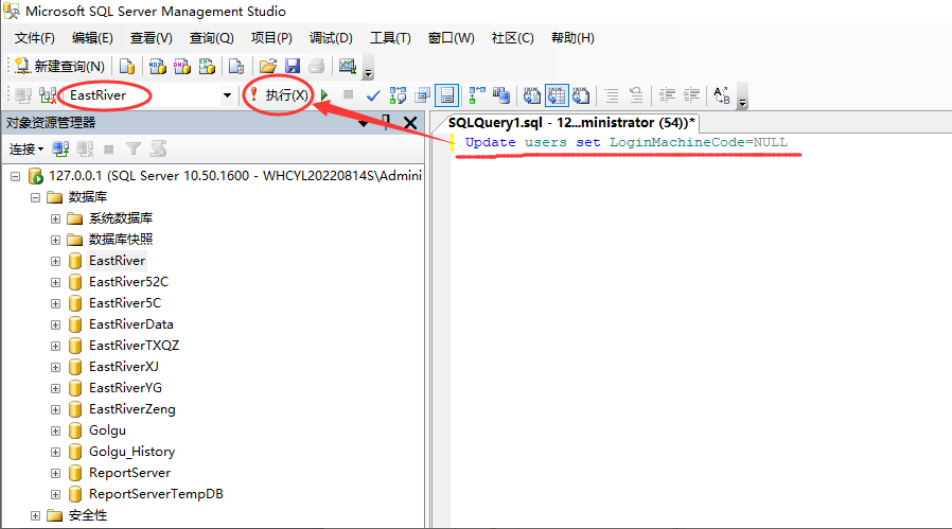Close the 对象资源管理器 panel
952x529 pixels.
click(x=410, y=123)
